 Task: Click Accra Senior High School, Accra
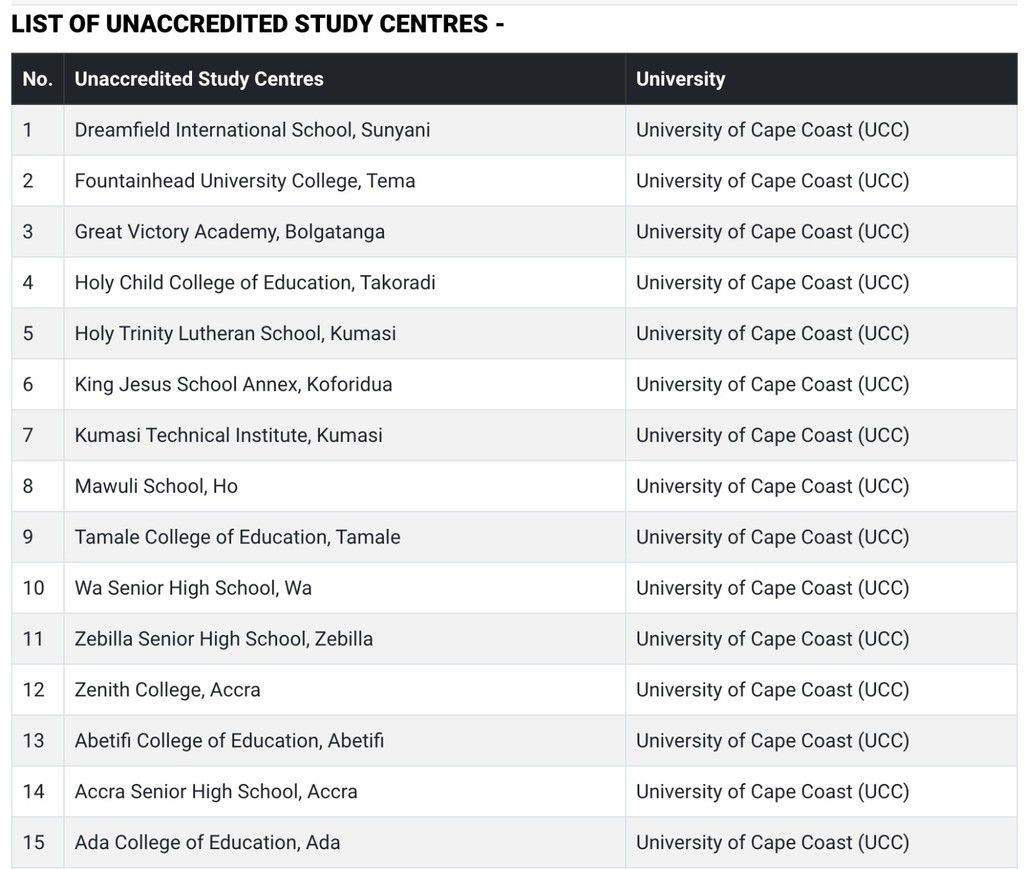215,793
